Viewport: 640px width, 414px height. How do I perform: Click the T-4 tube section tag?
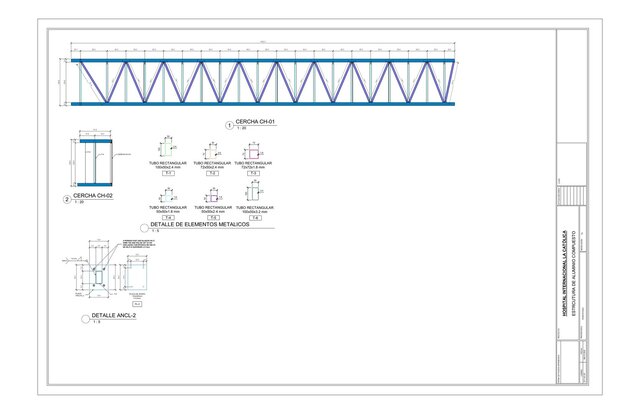(168, 218)
